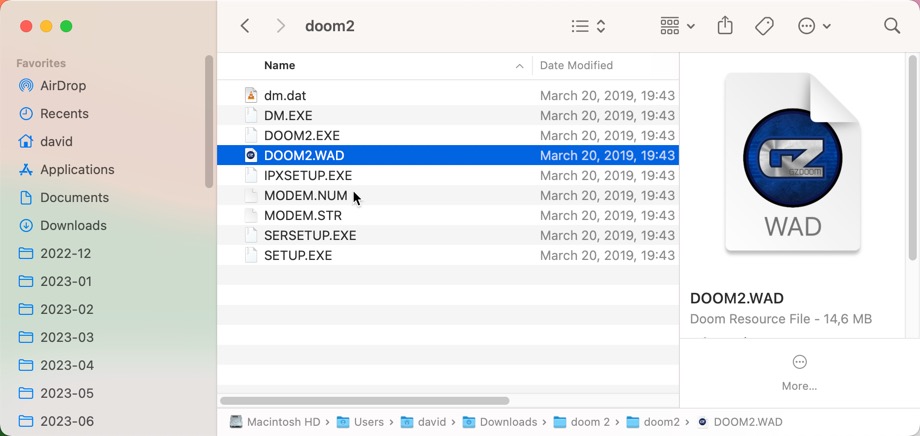Open Downloads in the sidebar
920x436 pixels.
[62, 226]
